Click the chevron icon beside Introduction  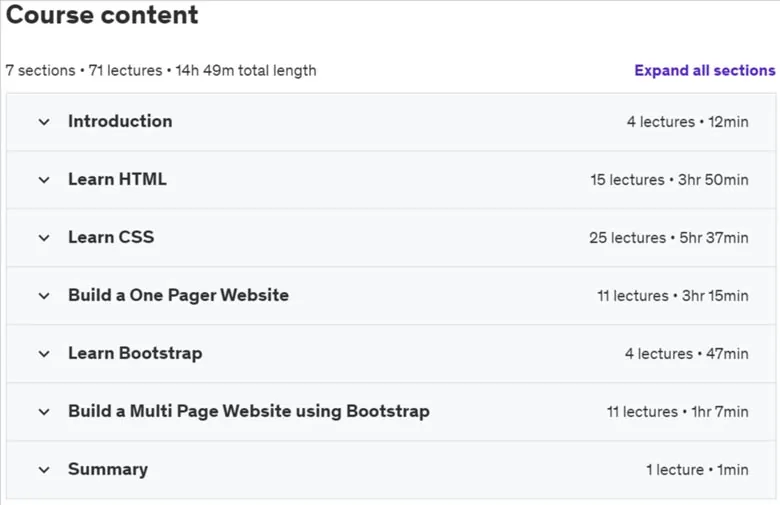[x=44, y=122]
